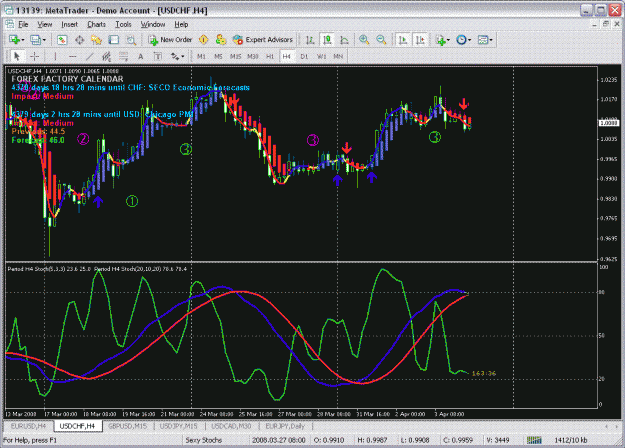Open the View menu
Screen dimensions: 625x448
tap(45, 24)
